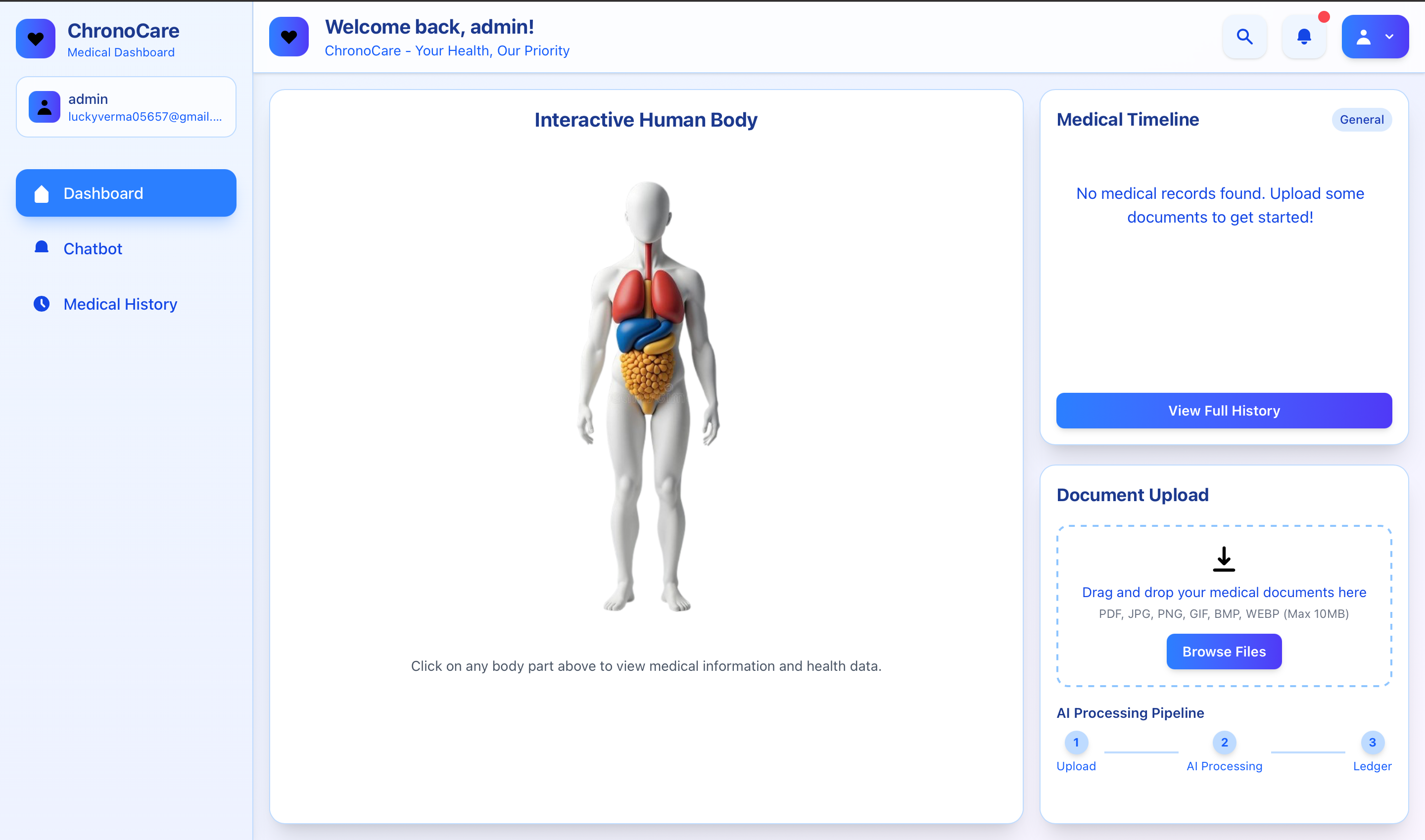Select pipeline step 1 Upload
The width and height of the screenshot is (1425, 840).
coord(1076,742)
